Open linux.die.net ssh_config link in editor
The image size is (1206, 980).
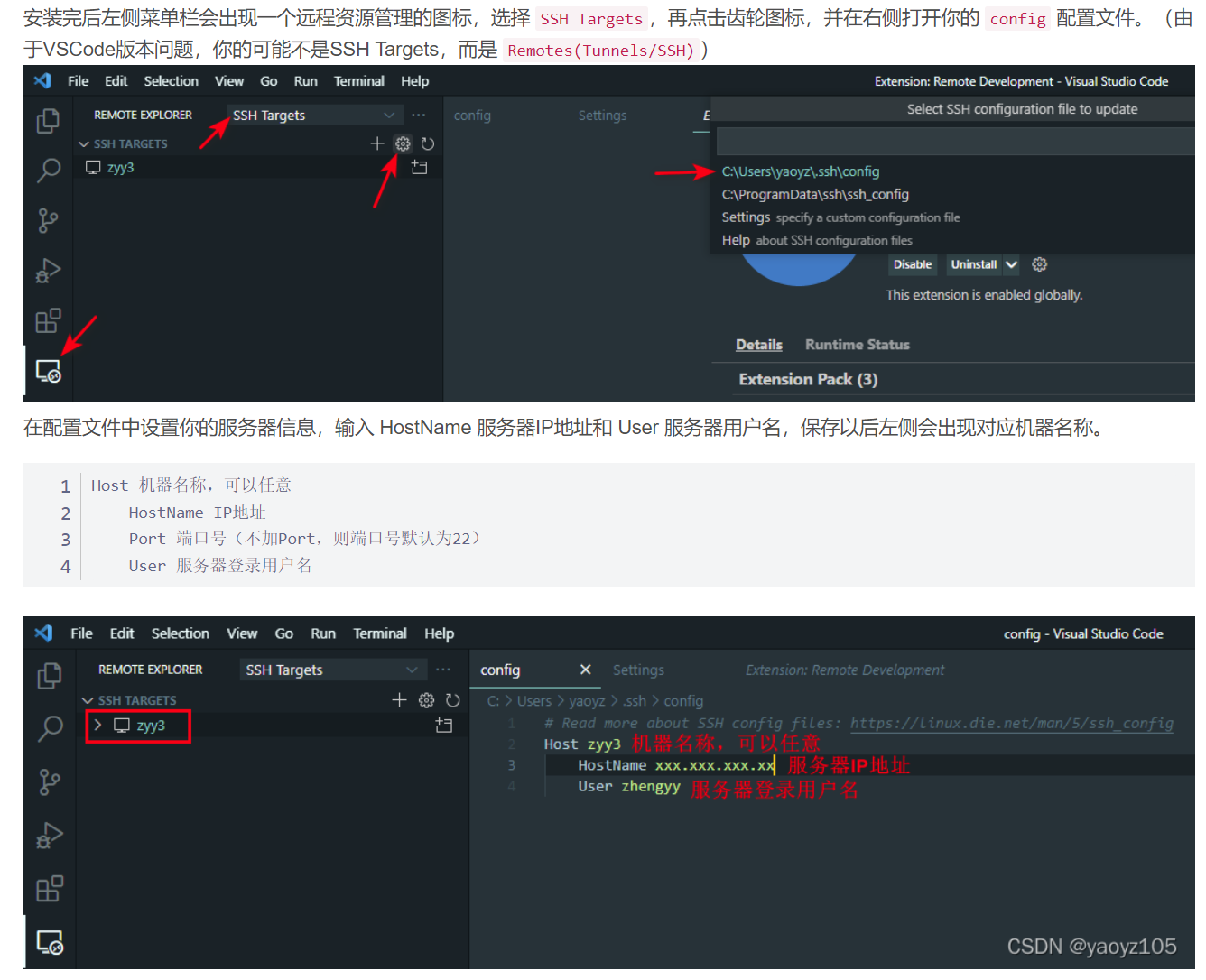tap(1012, 723)
